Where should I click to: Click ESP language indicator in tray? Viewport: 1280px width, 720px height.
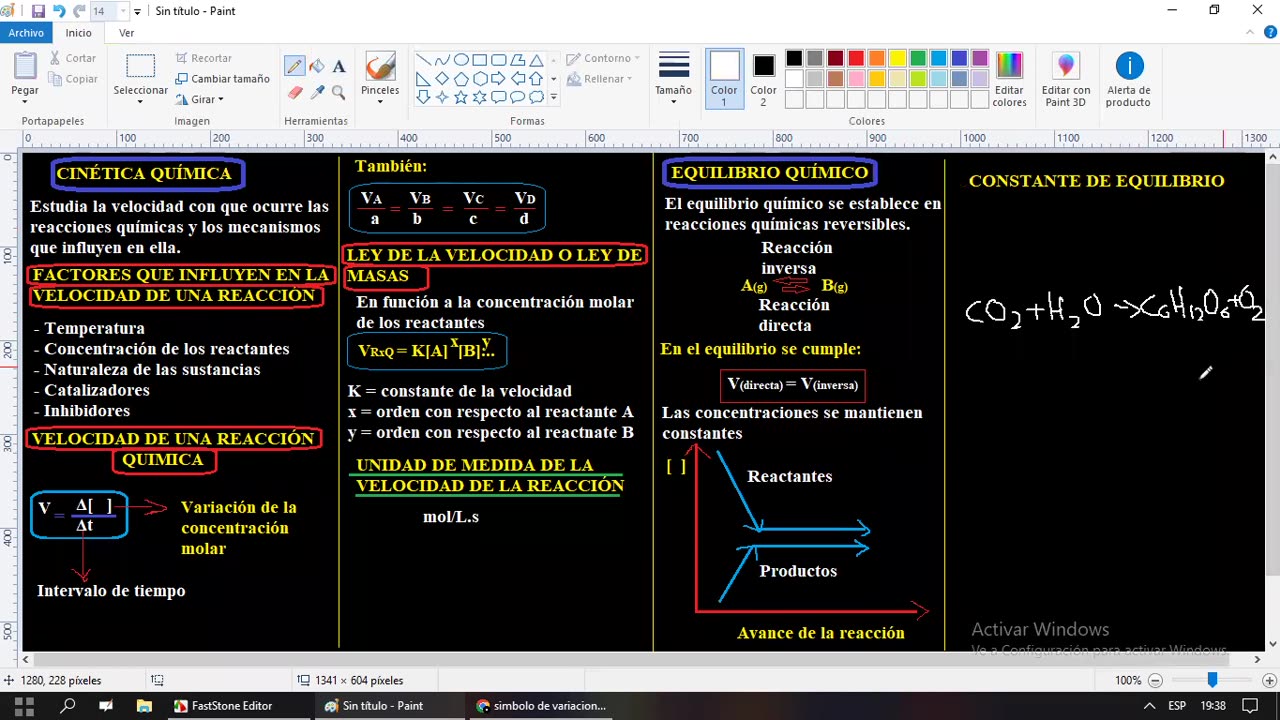[x=1177, y=706]
